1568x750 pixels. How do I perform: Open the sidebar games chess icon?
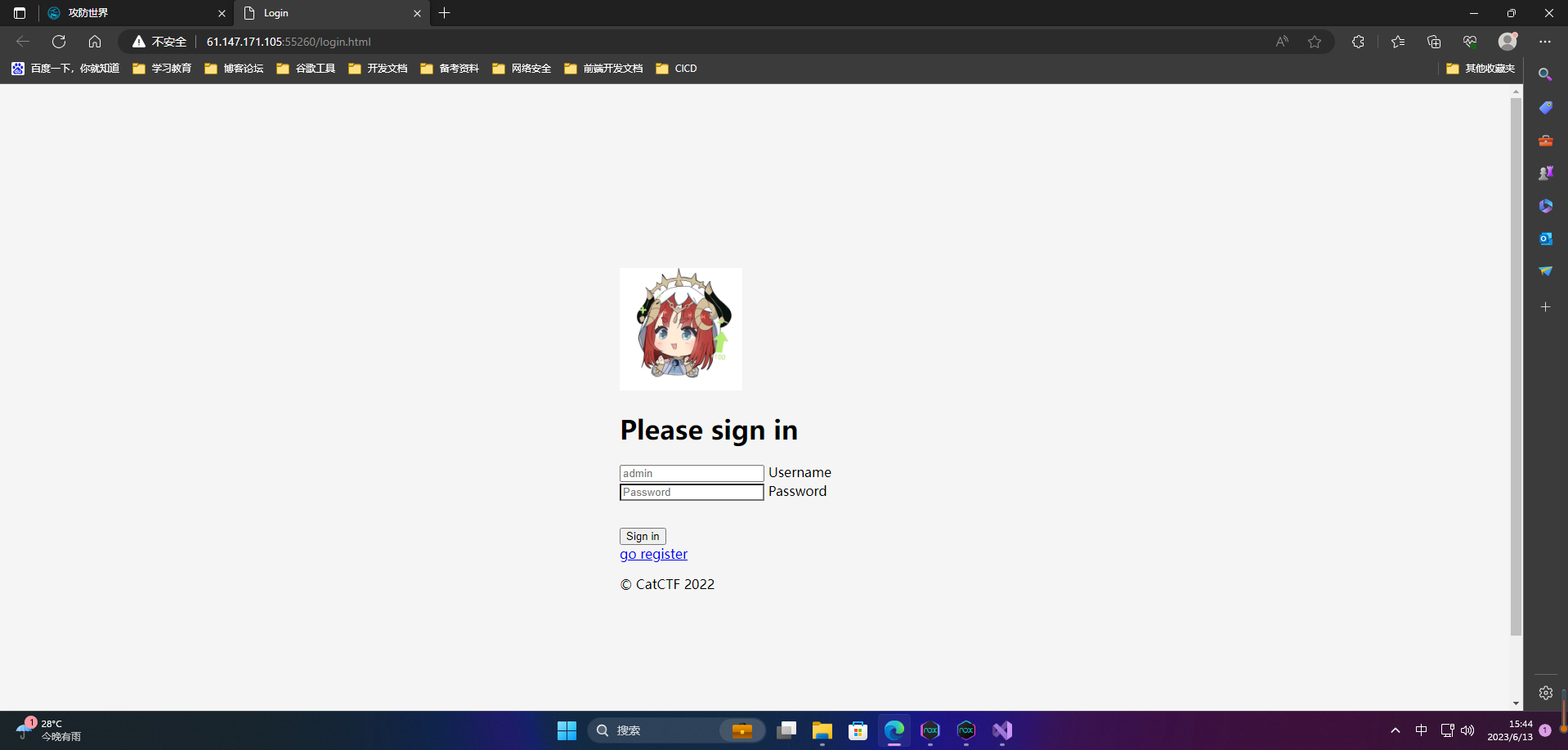[1545, 173]
